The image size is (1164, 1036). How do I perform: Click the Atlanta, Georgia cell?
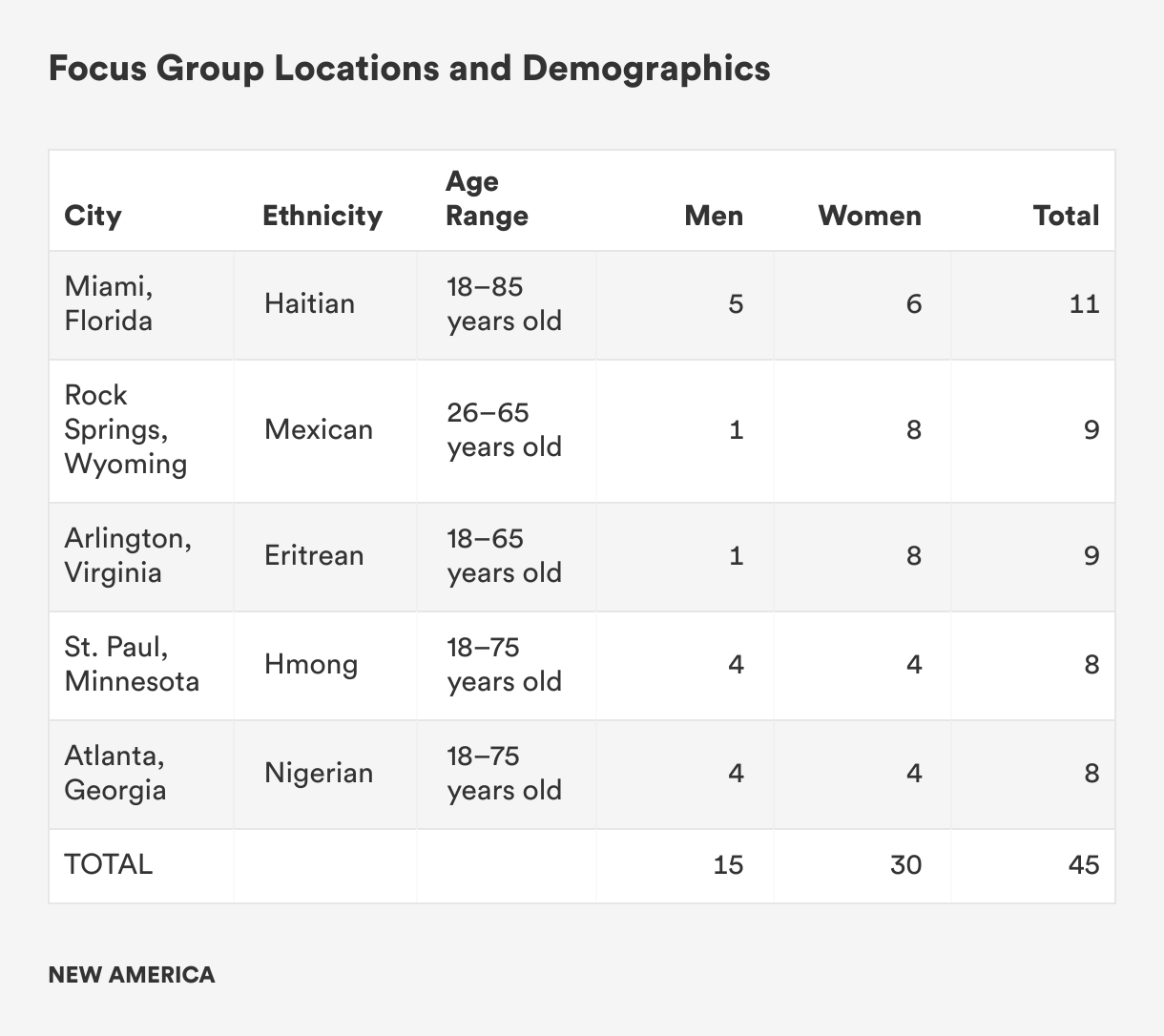(115, 773)
